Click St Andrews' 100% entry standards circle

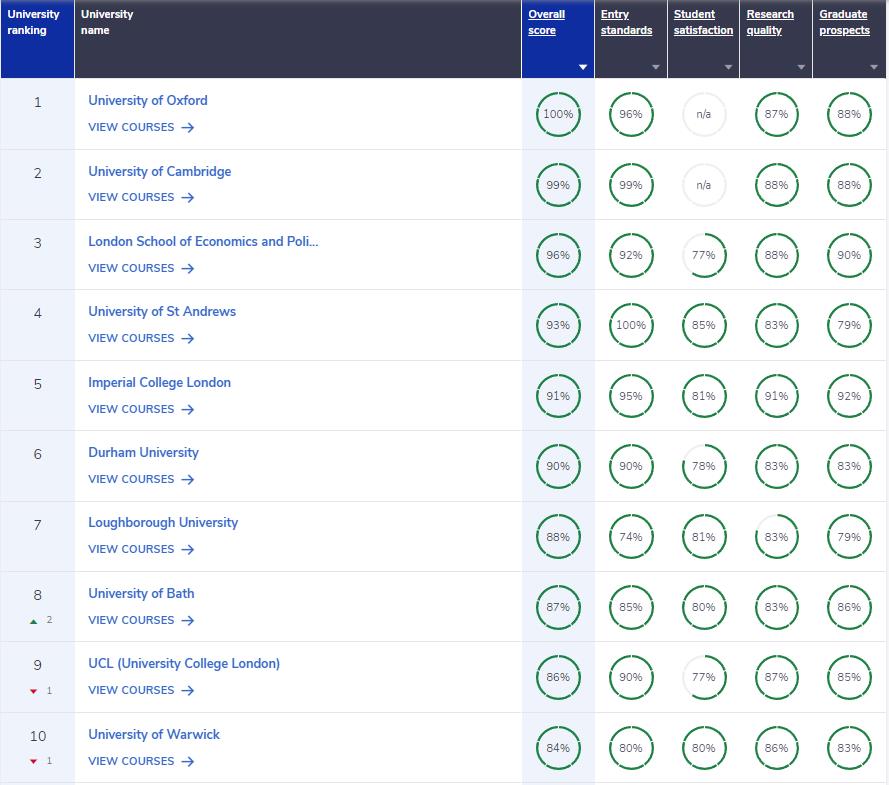click(631, 325)
